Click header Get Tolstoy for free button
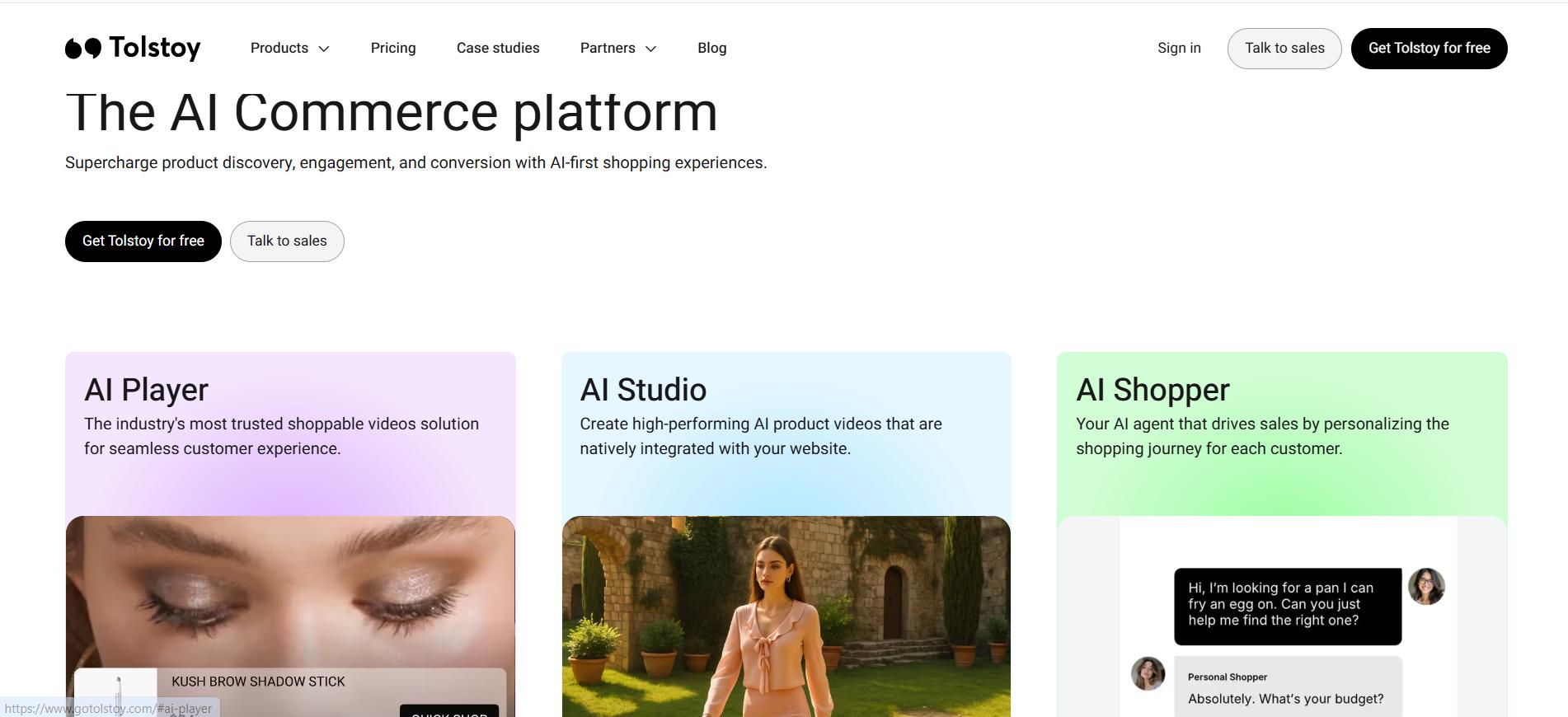 [x=1430, y=49]
